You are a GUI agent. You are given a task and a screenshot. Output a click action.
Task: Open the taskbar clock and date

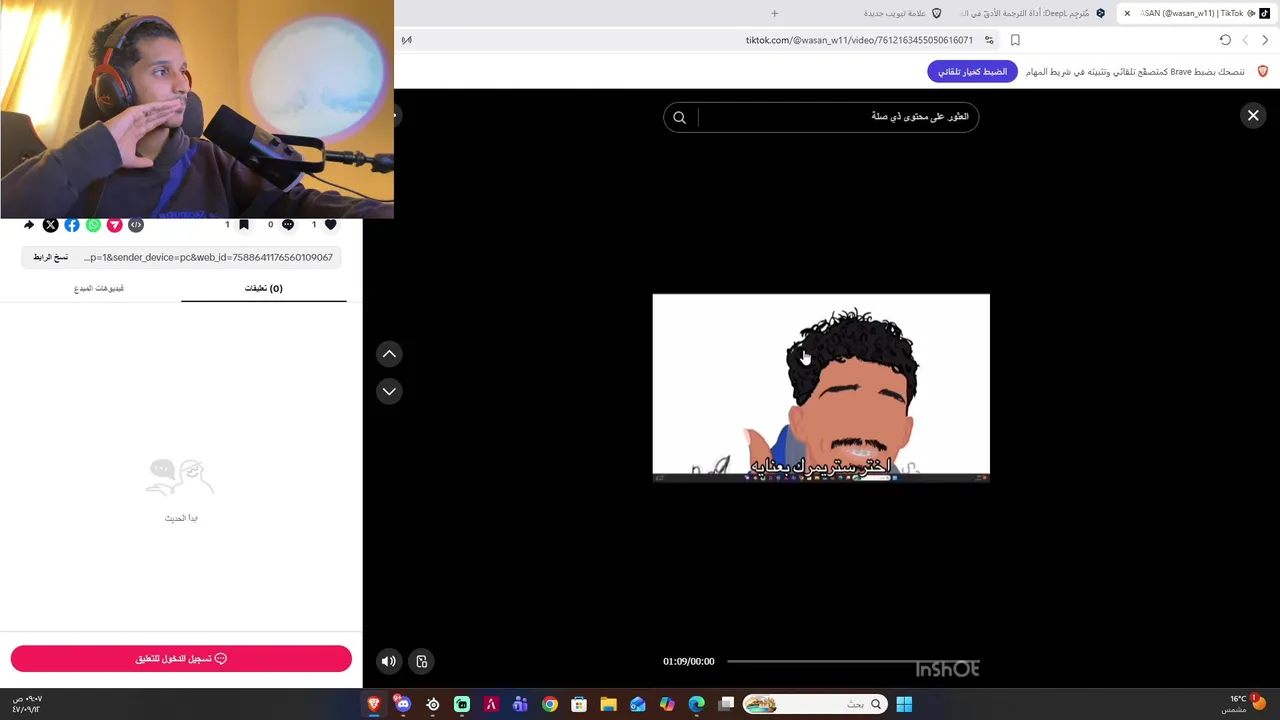tap(27, 704)
